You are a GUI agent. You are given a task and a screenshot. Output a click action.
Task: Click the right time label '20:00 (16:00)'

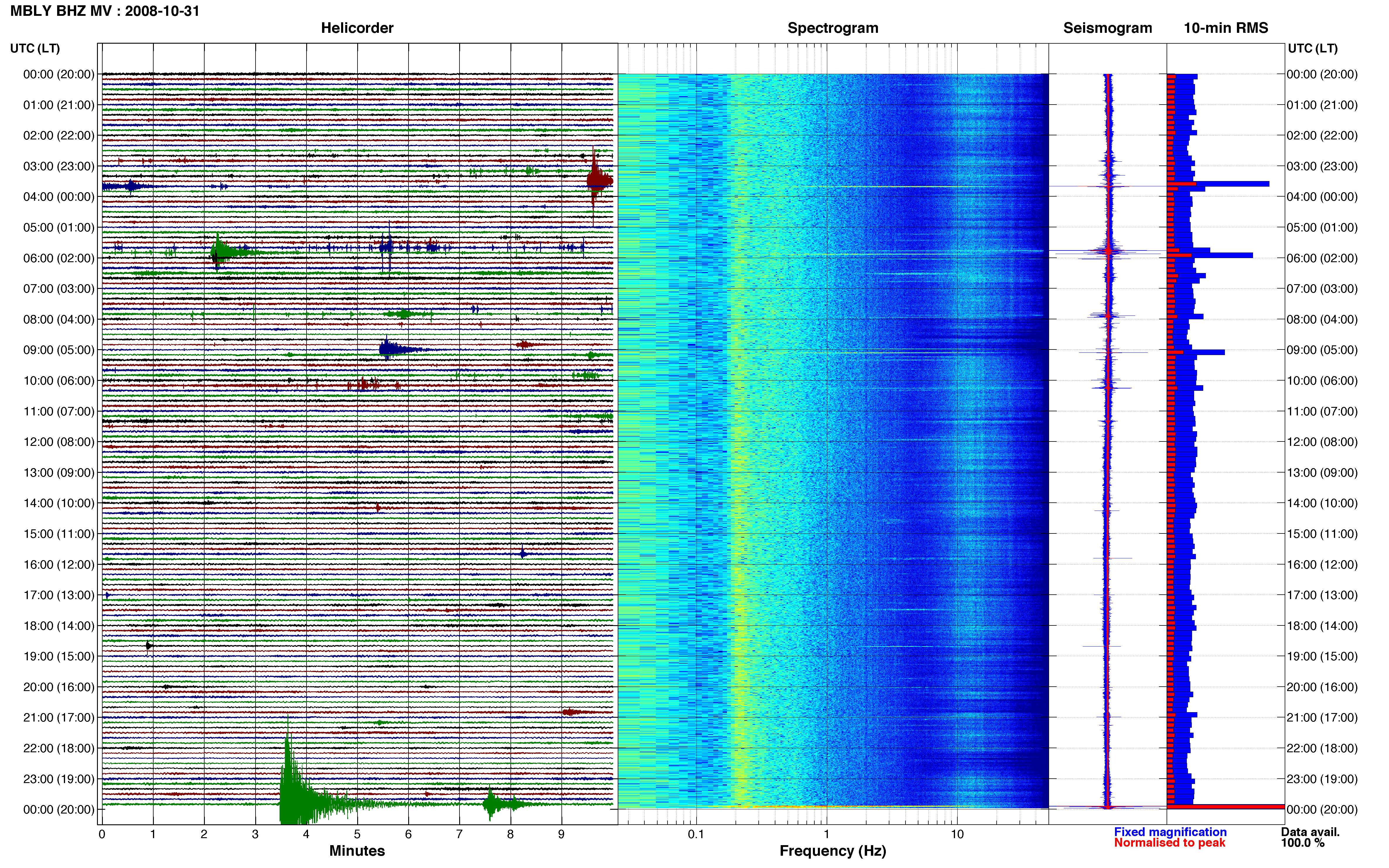click(x=1322, y=687)
